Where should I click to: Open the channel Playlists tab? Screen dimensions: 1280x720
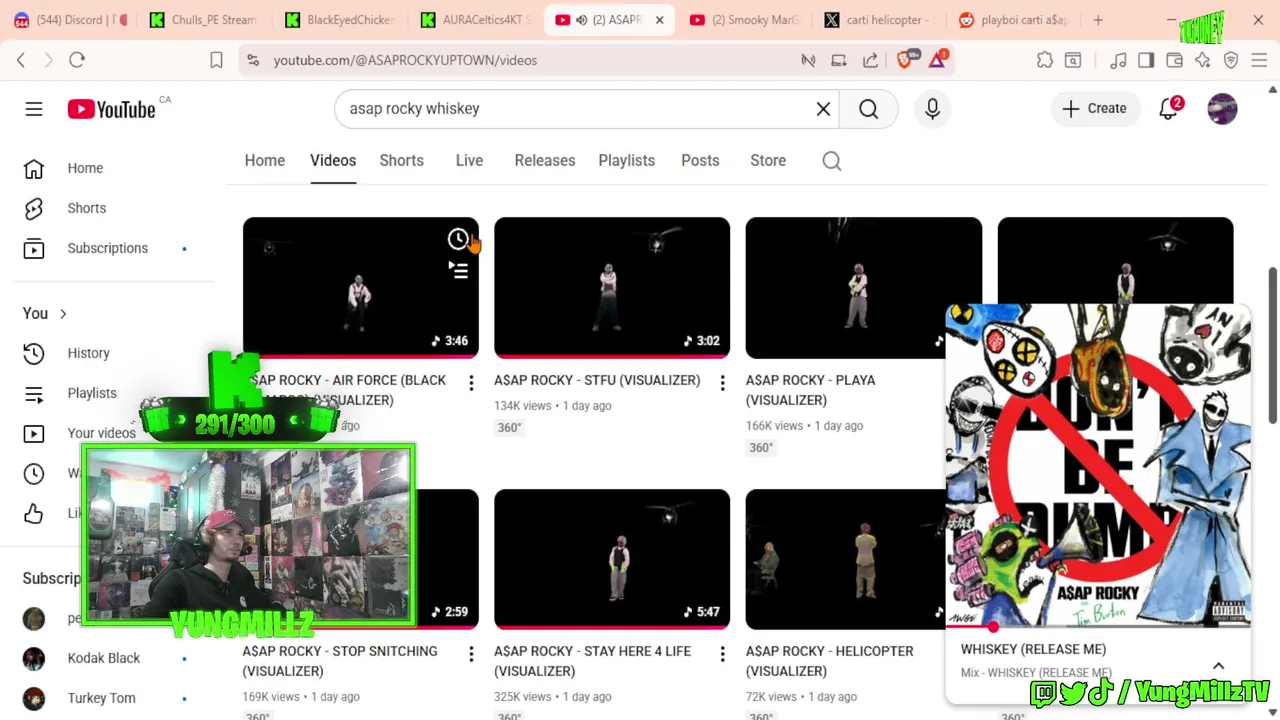pyautogui.click(x=627, y=161)
